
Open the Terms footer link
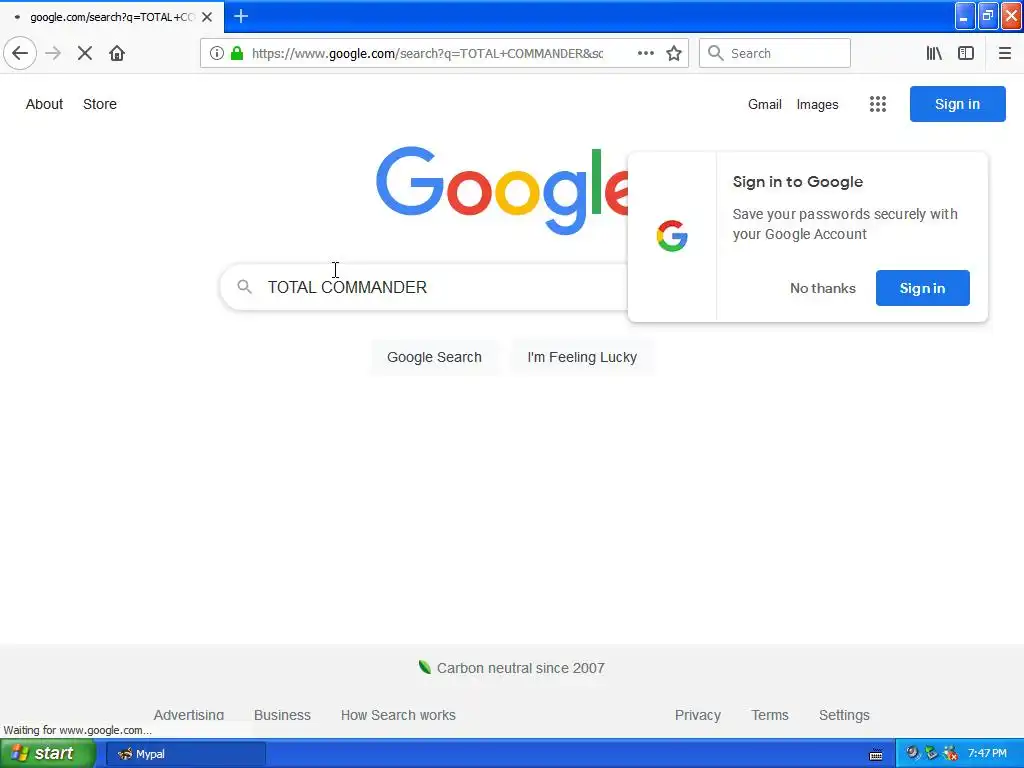coord(770,715)
